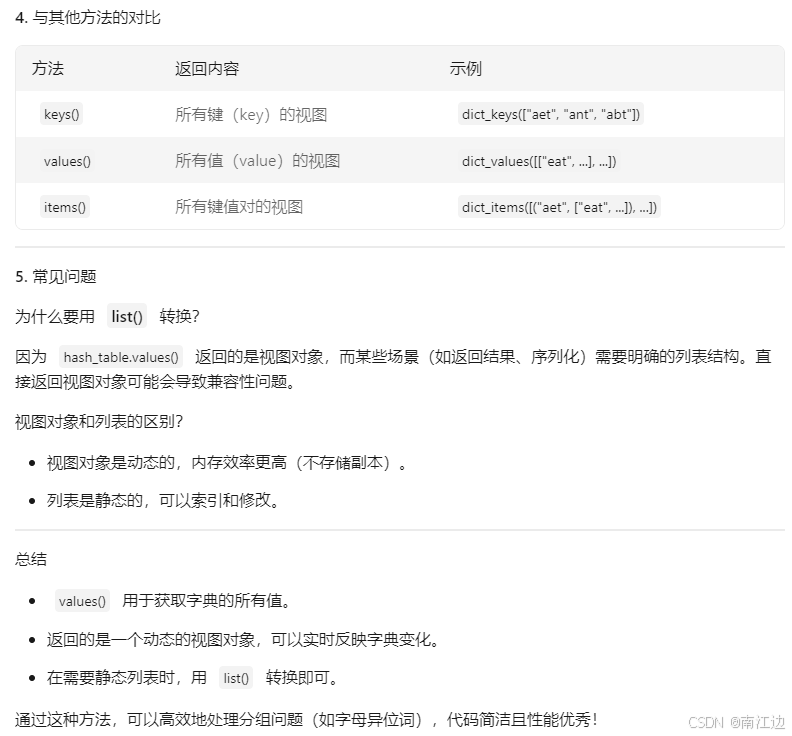Click the heading '5. 常见问题'
The height and width of the screenshot is (736, 792).
56,277
